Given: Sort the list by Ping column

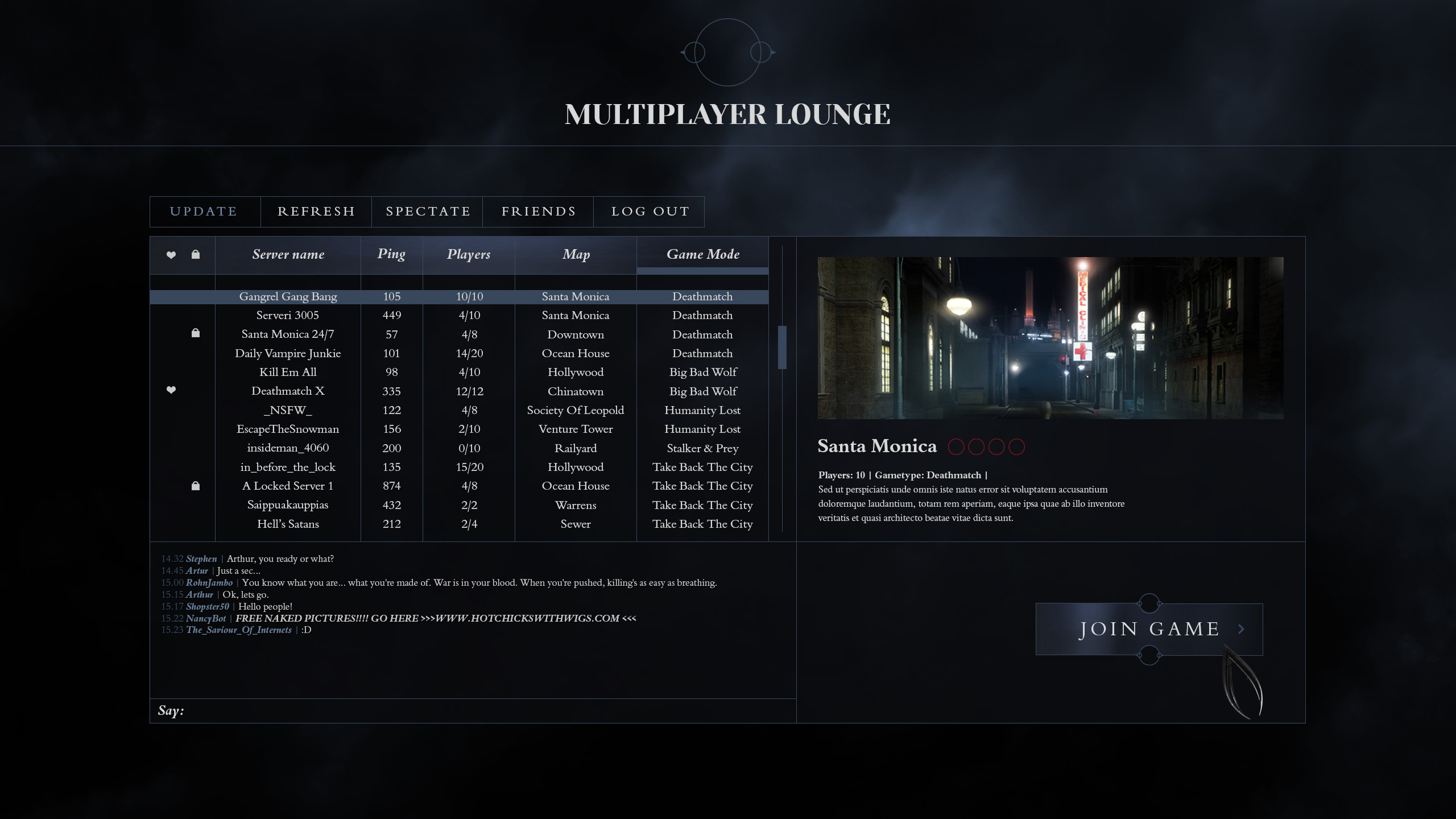Looking at the screenshot, I should 391,254.
